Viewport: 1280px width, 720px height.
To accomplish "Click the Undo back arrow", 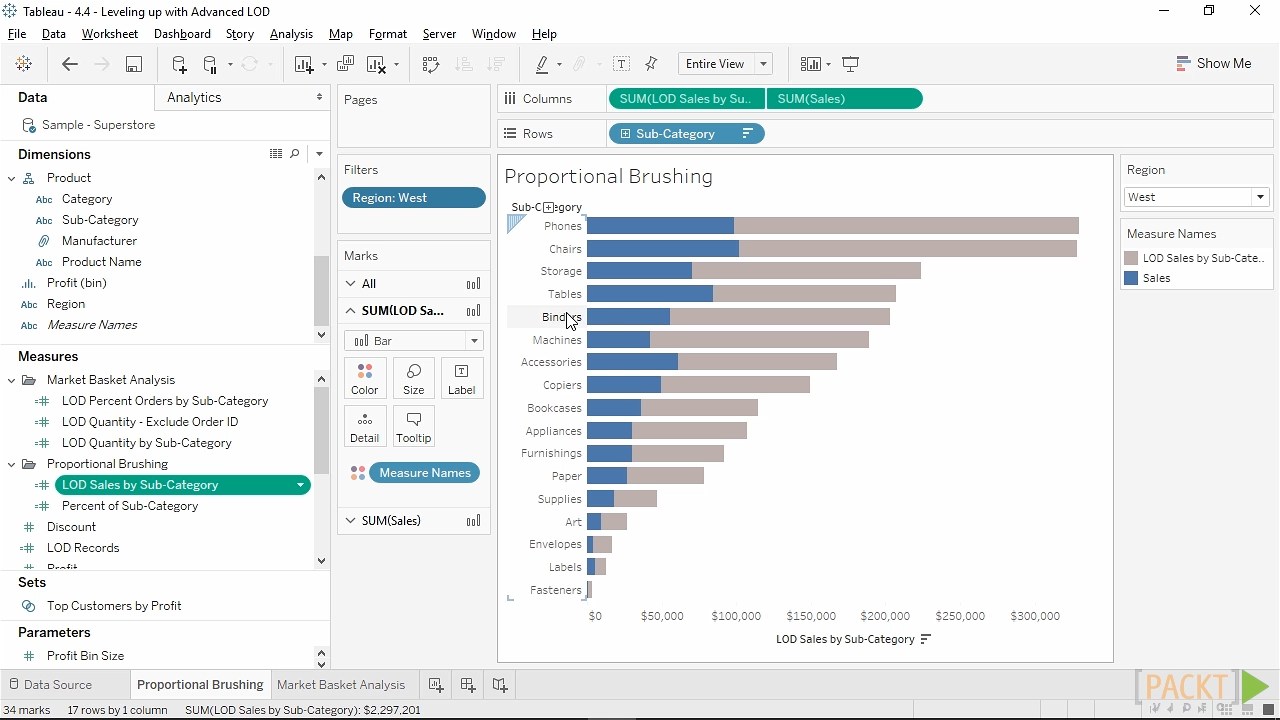I will pyautogui.click(x=69, y=64).
